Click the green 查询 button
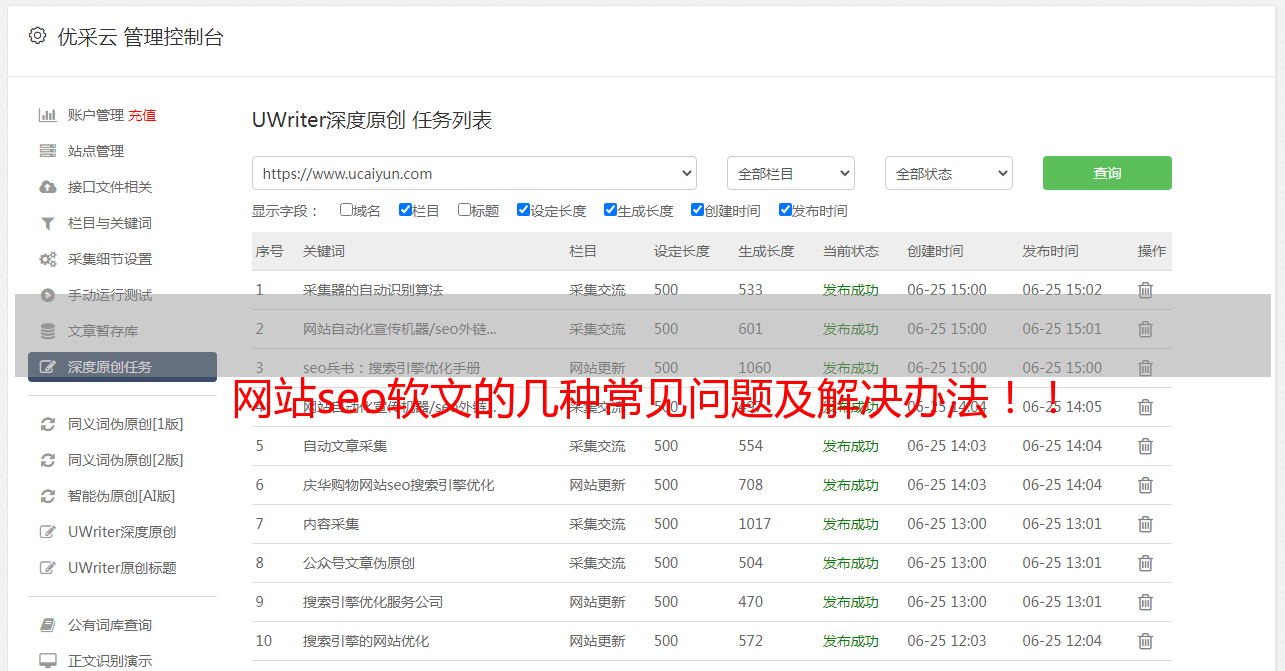The width and height of the screenshot is (1285, 671). 1107,173
